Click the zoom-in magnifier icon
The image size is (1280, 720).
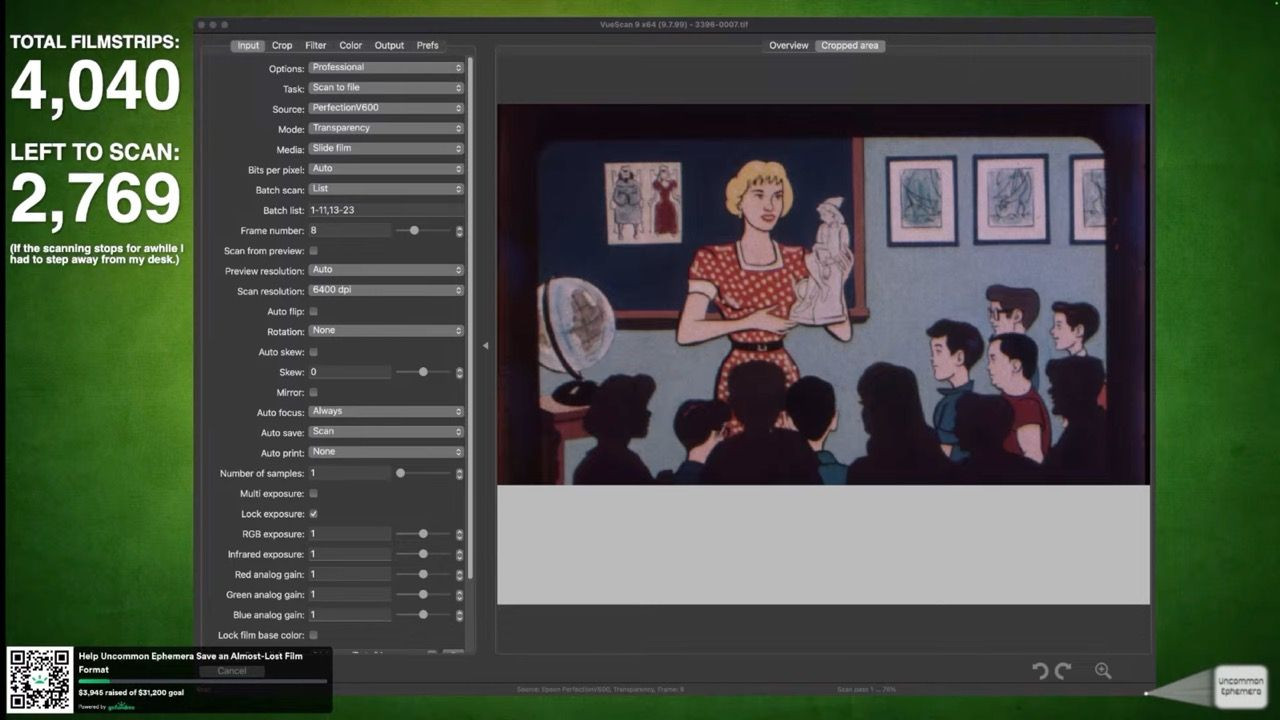pyautogui.click(x=1103, y=671)
